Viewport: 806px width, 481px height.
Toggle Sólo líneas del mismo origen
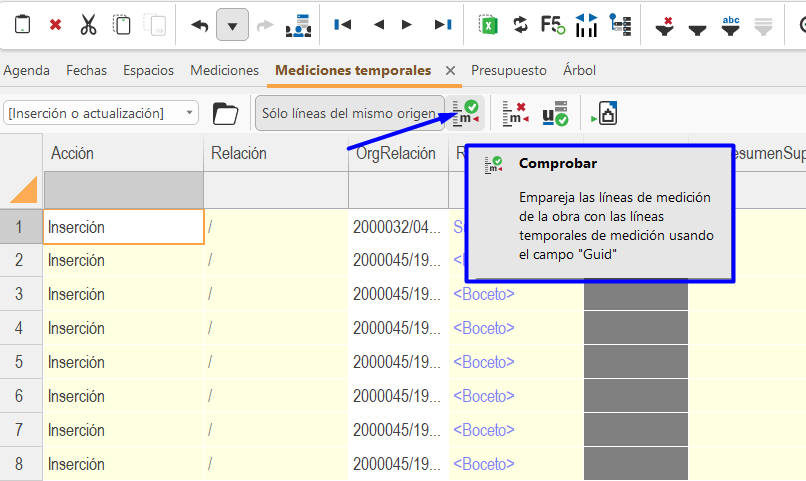350,113
